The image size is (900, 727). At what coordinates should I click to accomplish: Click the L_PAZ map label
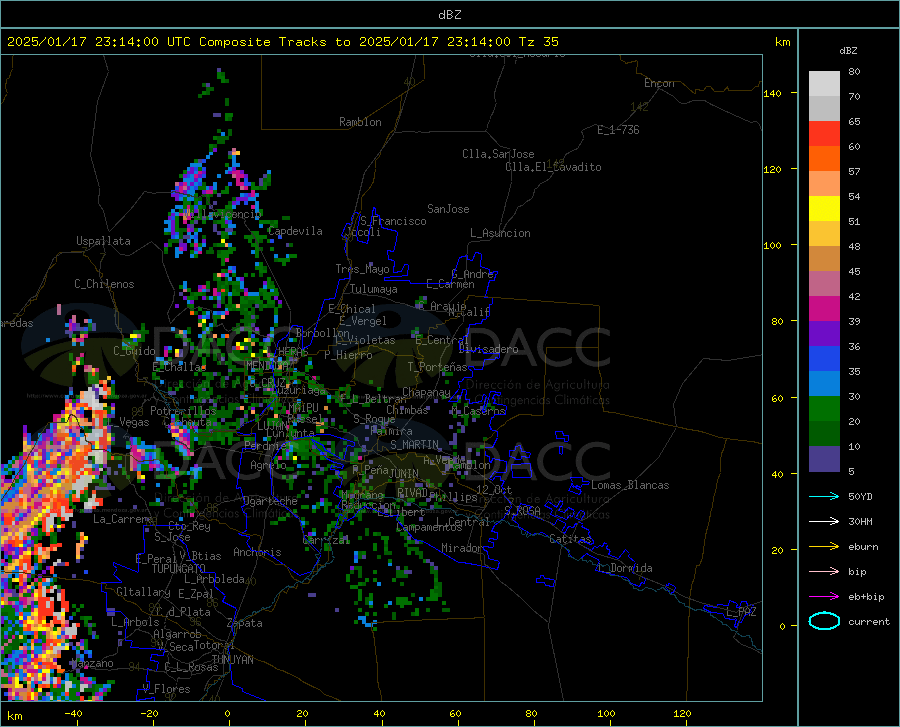tap(741, 612)
